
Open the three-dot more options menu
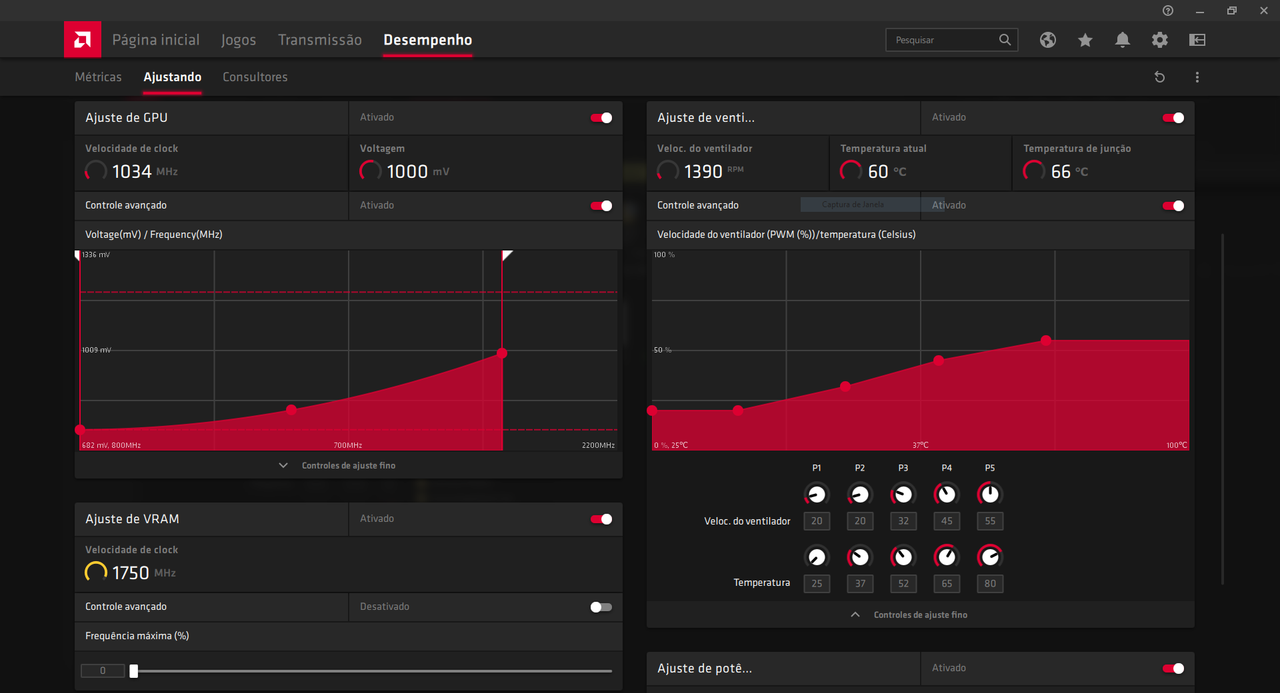(1197, 77)
